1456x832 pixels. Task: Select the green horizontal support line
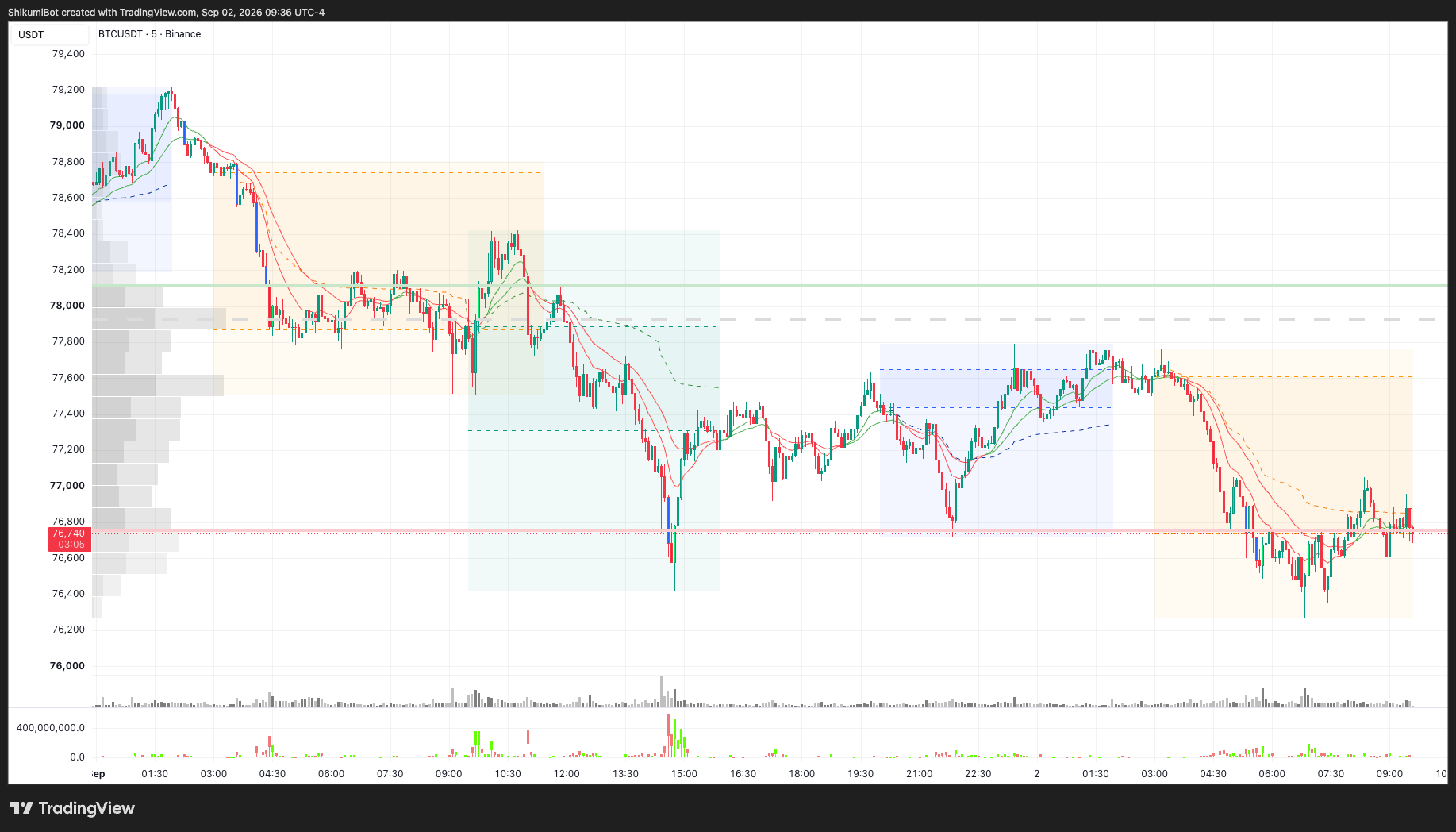point(770,286)
